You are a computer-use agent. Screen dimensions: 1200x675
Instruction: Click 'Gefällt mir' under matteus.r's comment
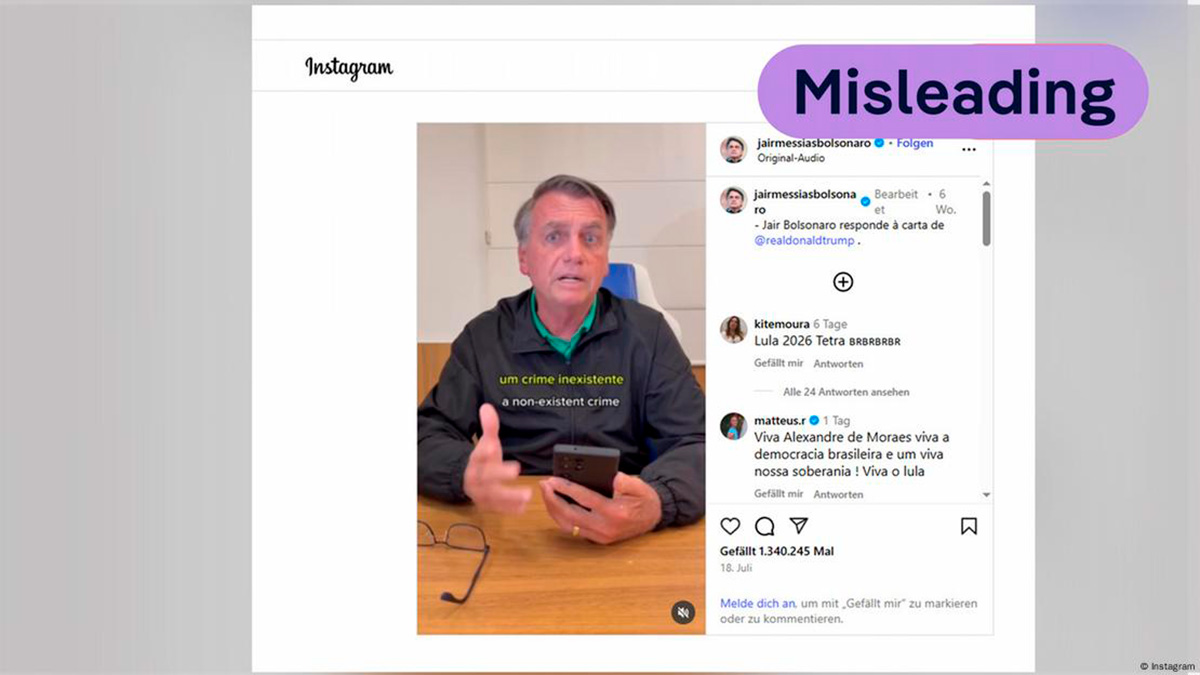pos(779,494)
